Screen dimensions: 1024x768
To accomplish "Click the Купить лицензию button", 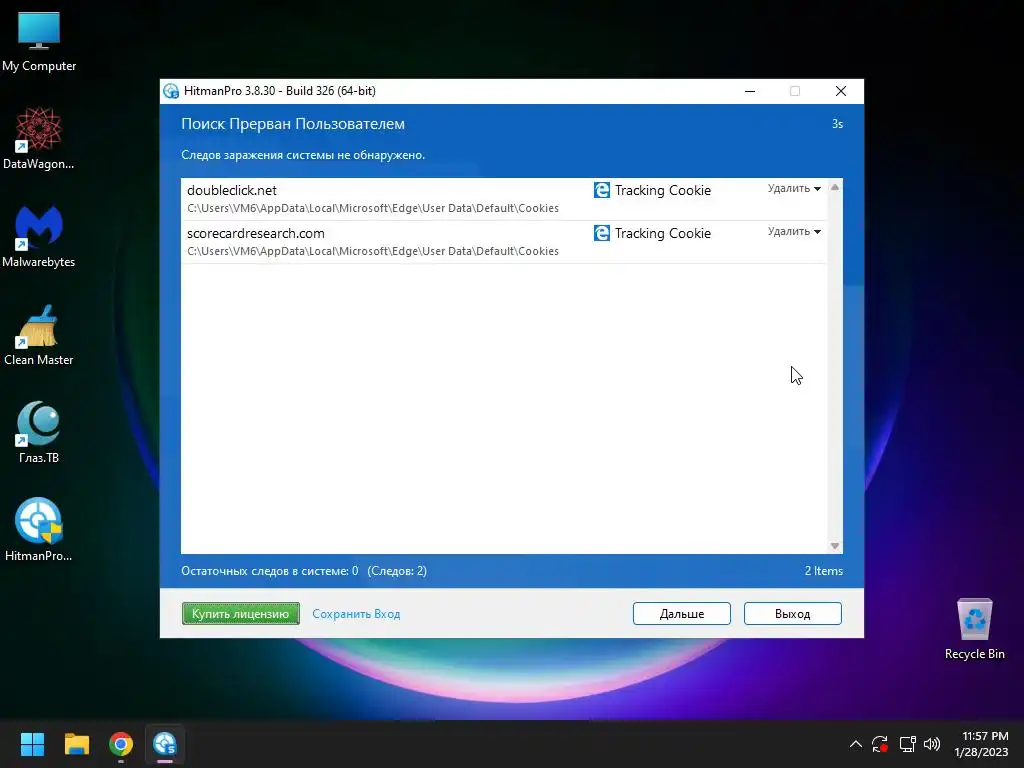I will [x=240, y=614].
